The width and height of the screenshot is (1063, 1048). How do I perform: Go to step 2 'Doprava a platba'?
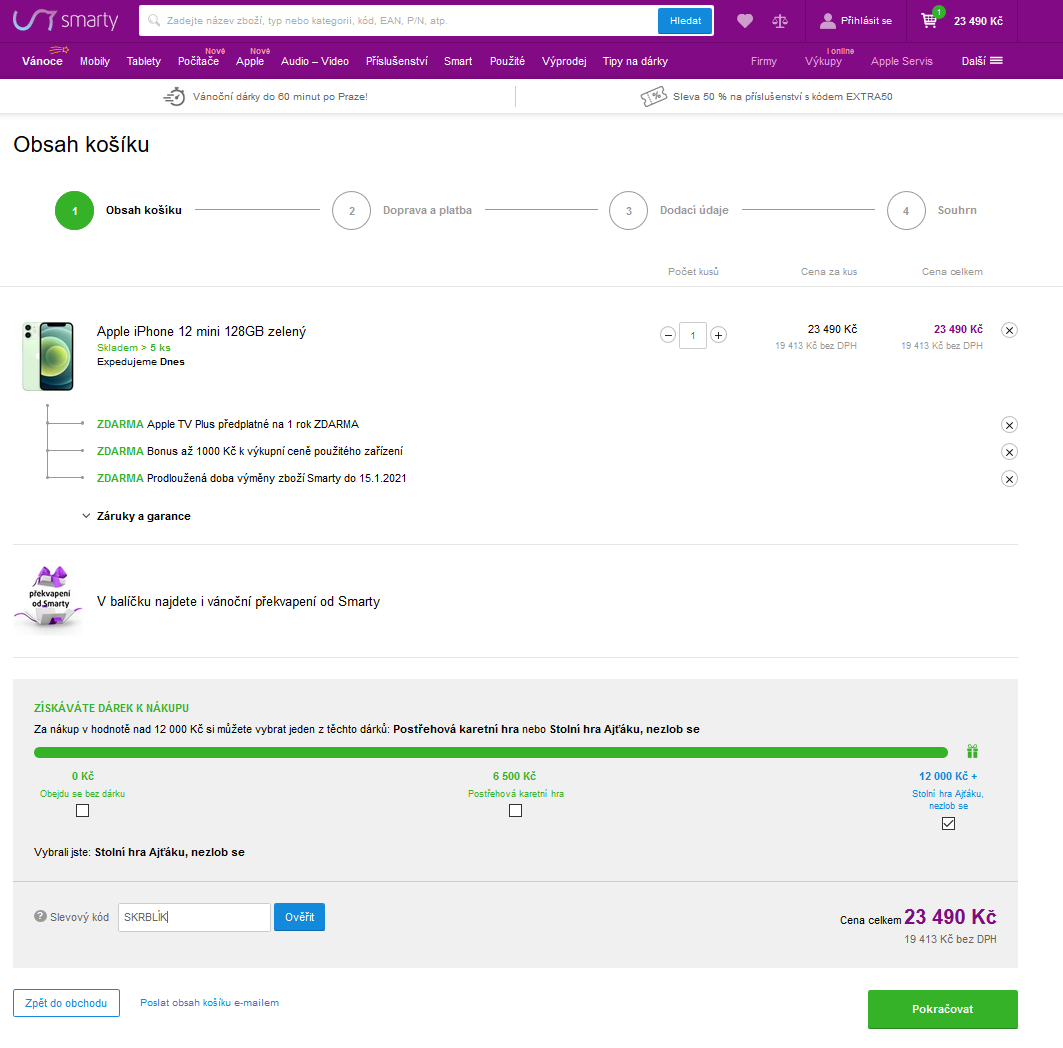point(402,210)
